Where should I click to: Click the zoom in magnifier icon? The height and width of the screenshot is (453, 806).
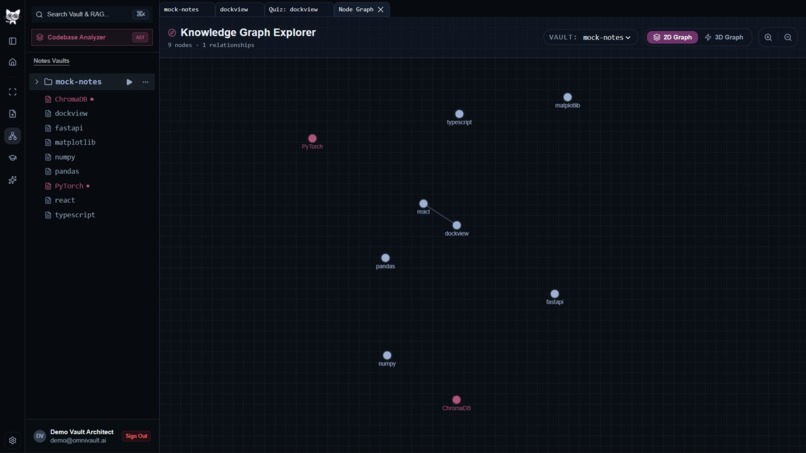tap(768, 38)
